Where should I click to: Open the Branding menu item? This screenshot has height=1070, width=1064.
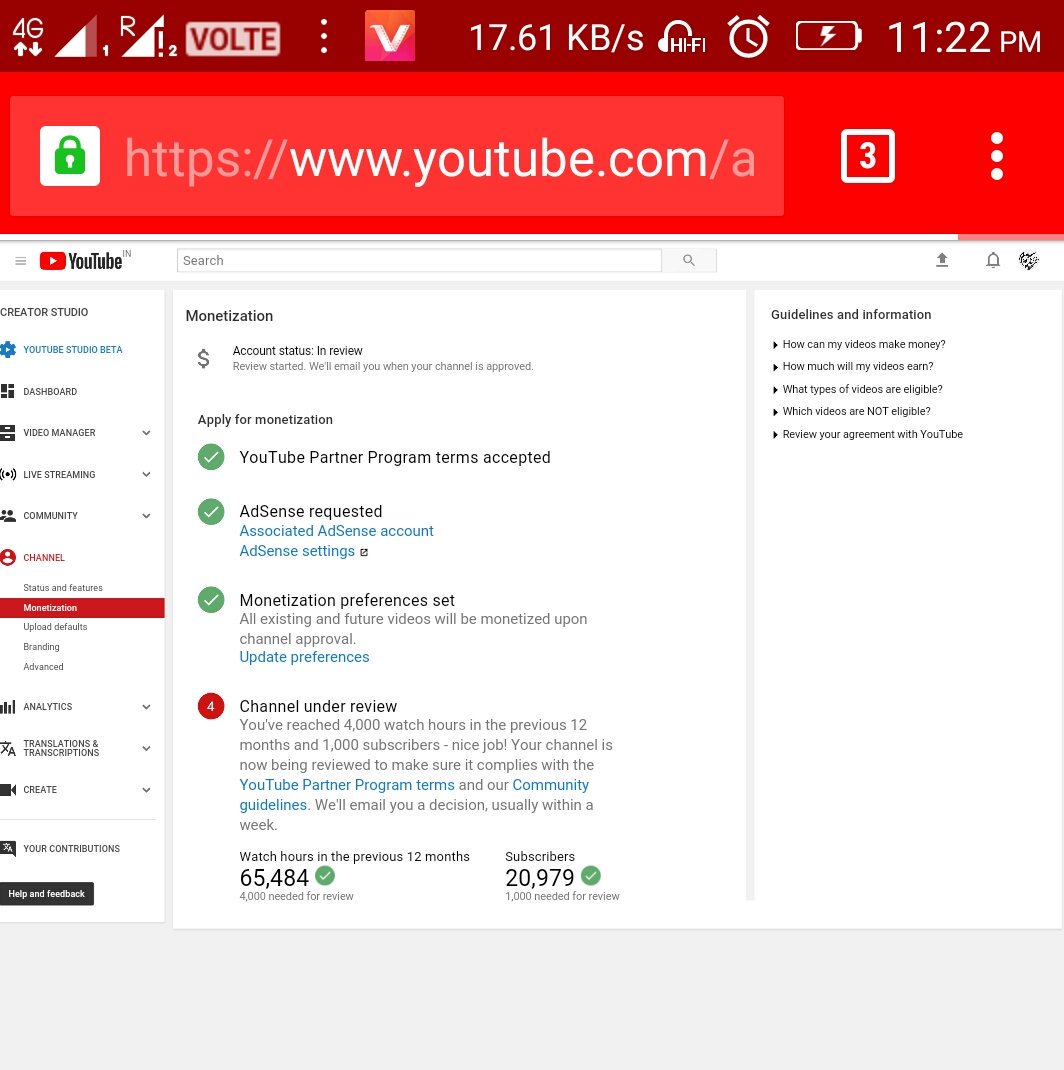[x=41, y=646]
